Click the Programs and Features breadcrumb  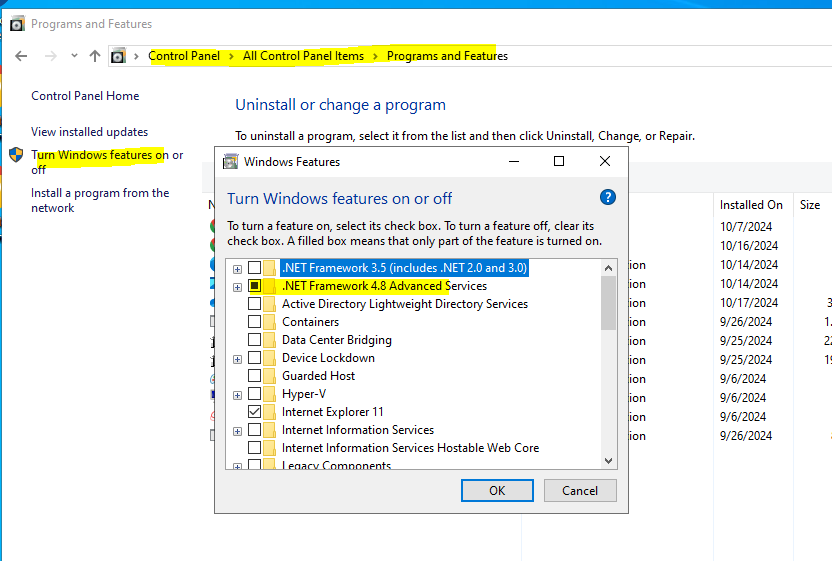tap(447, 56)
